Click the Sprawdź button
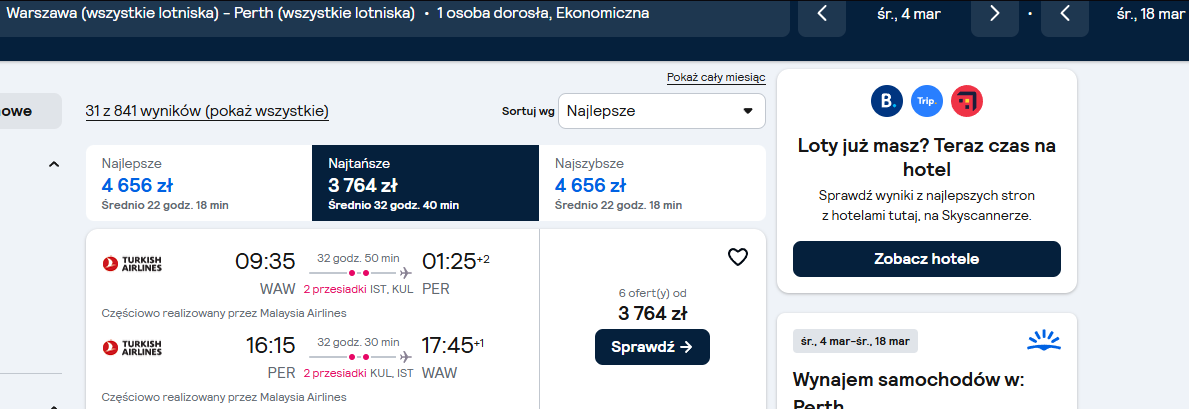This screenshot has height=409, width=1189. (652, 347)
